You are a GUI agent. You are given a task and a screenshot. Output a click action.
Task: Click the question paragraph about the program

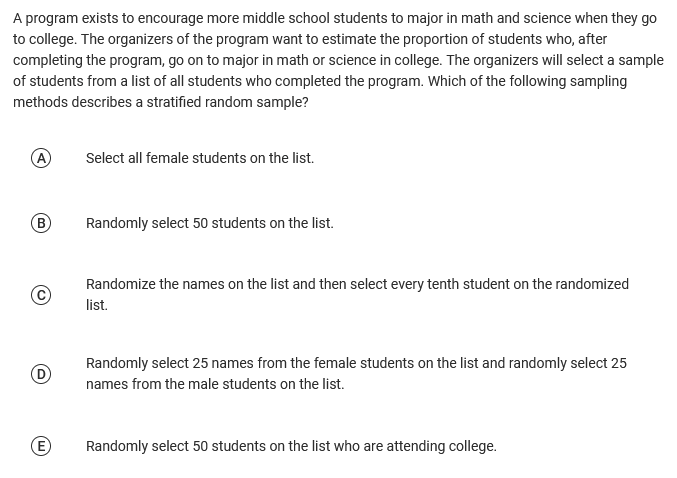click(338, 60)
